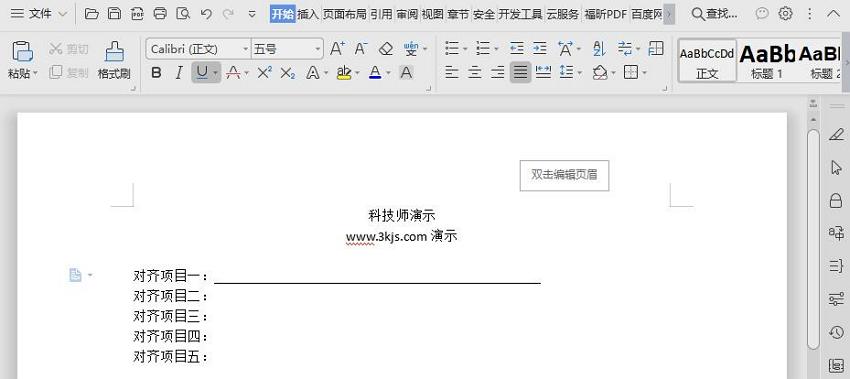Open the sliders settings icon in sidebar

pyautogui.click(x=836, y=299)
